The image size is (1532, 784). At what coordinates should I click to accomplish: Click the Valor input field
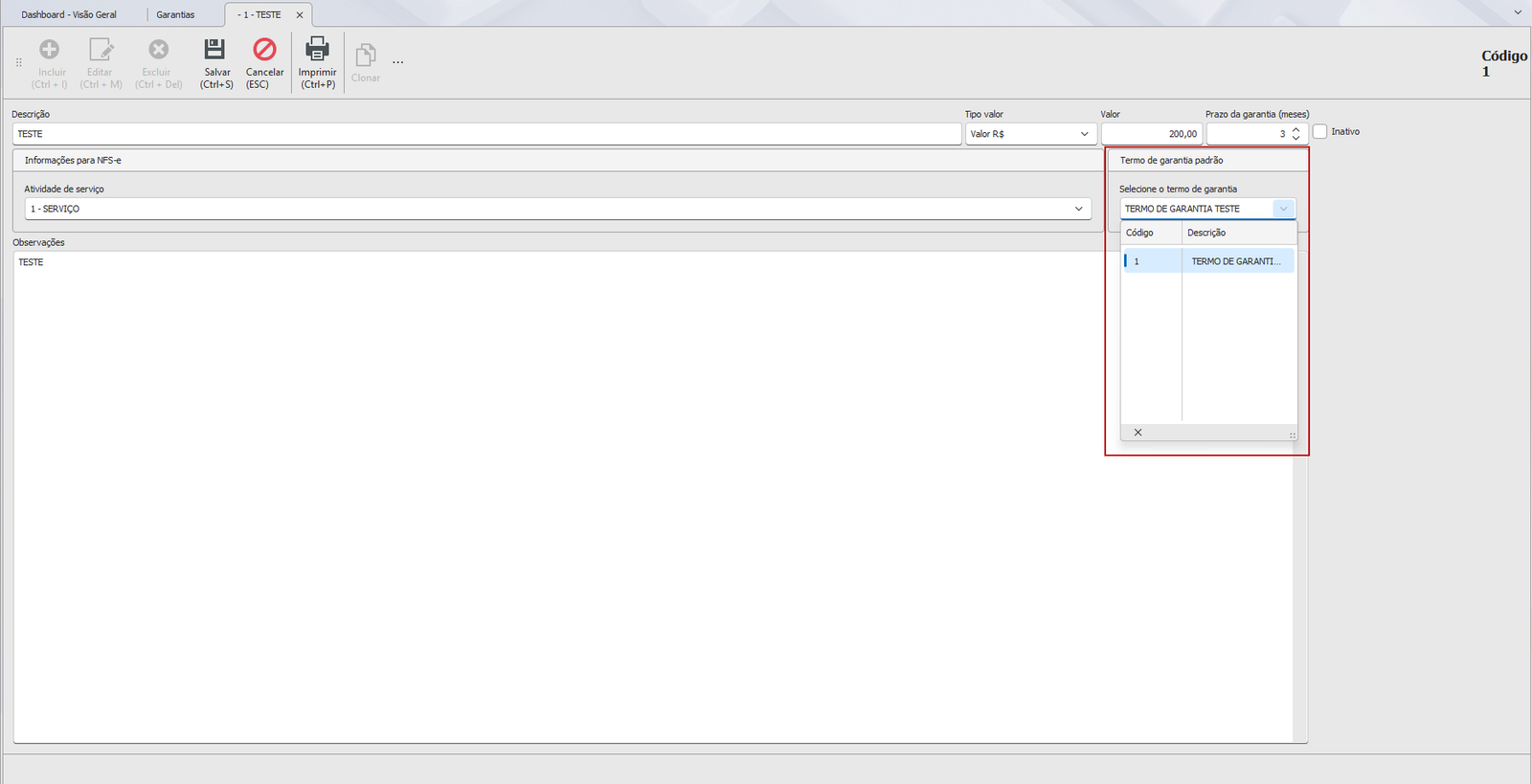point(1152,134)
